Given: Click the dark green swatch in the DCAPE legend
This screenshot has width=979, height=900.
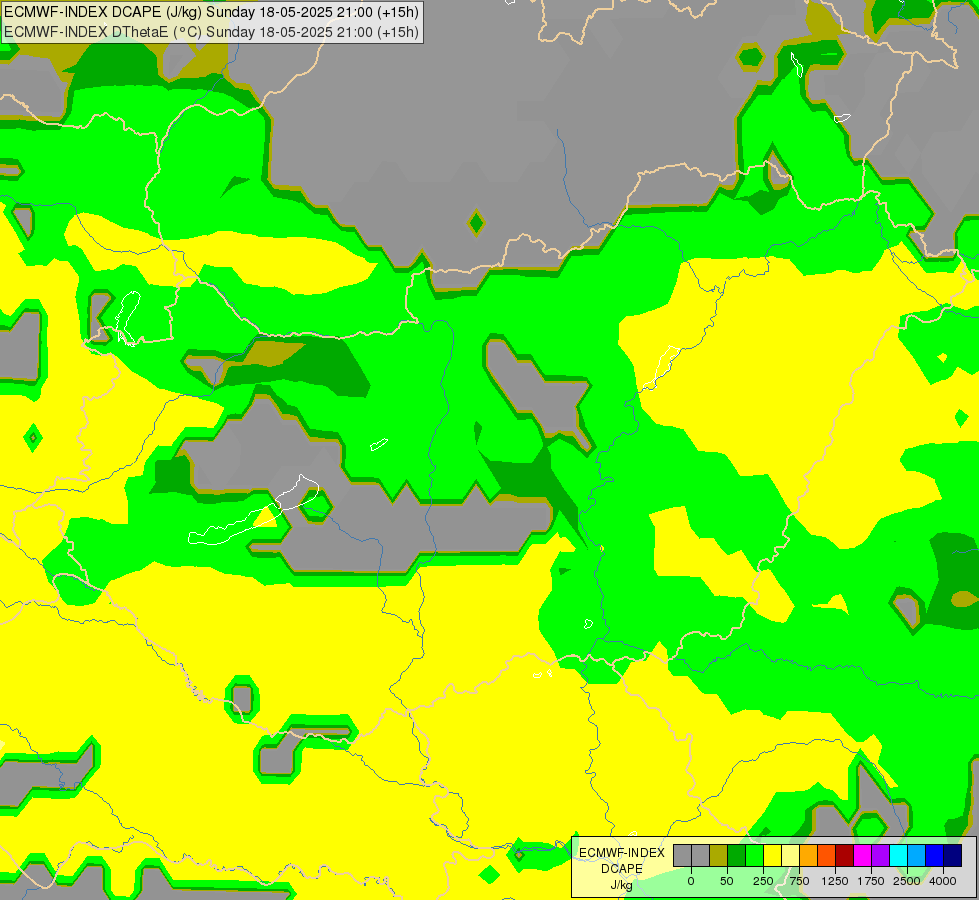Looking at the screenshot, I should click(x=737, y=855).
